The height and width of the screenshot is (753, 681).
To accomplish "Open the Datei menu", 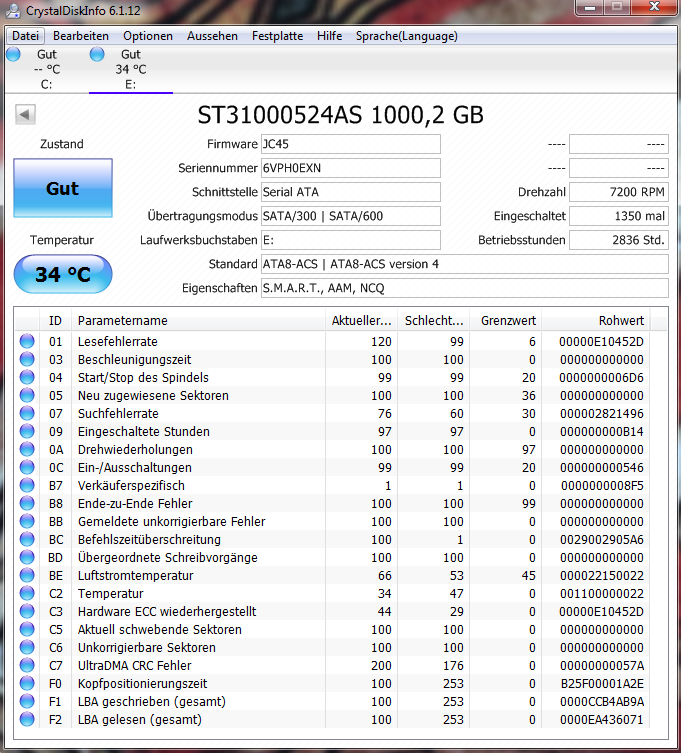I will [x=25, y=36].
